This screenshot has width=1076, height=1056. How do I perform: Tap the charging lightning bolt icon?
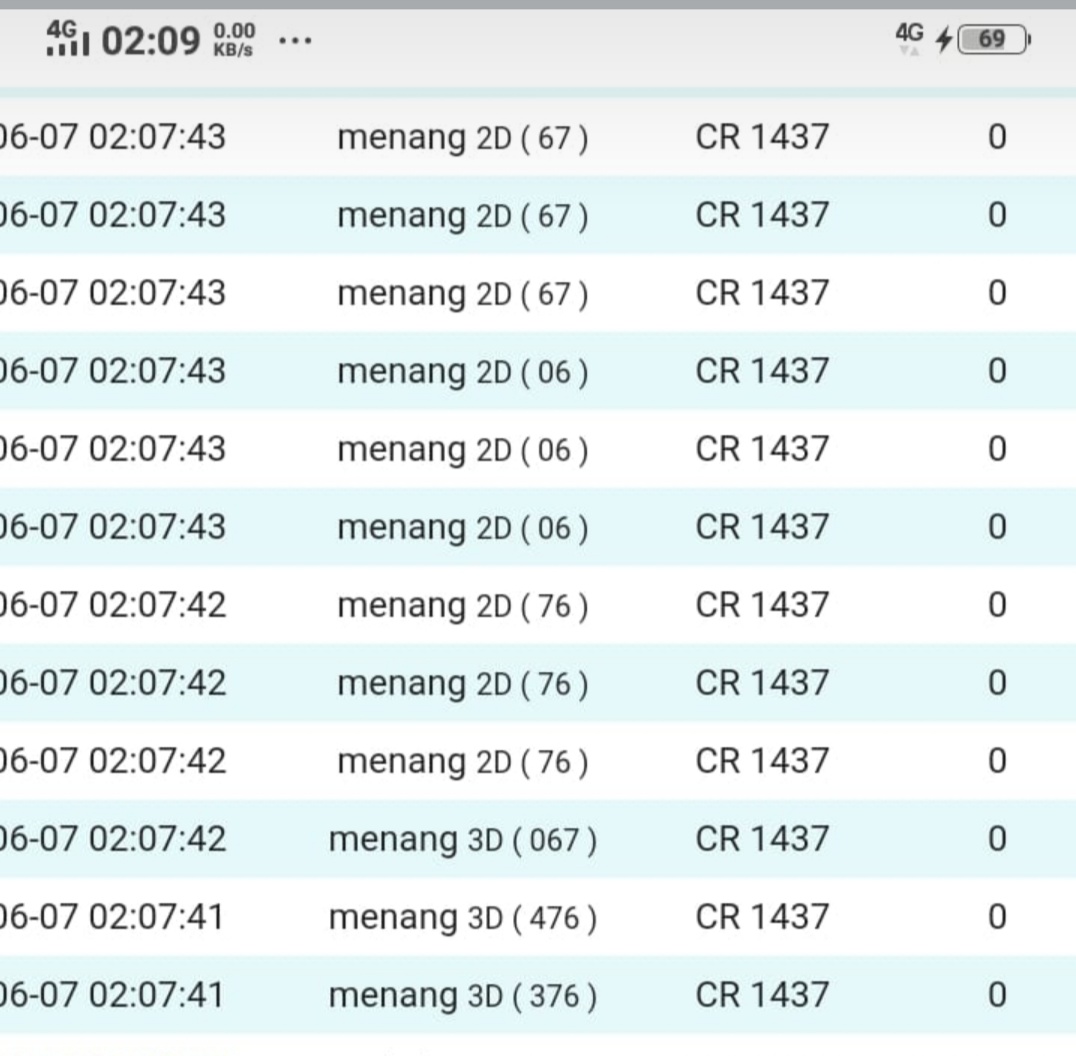(x=943, y=40)
